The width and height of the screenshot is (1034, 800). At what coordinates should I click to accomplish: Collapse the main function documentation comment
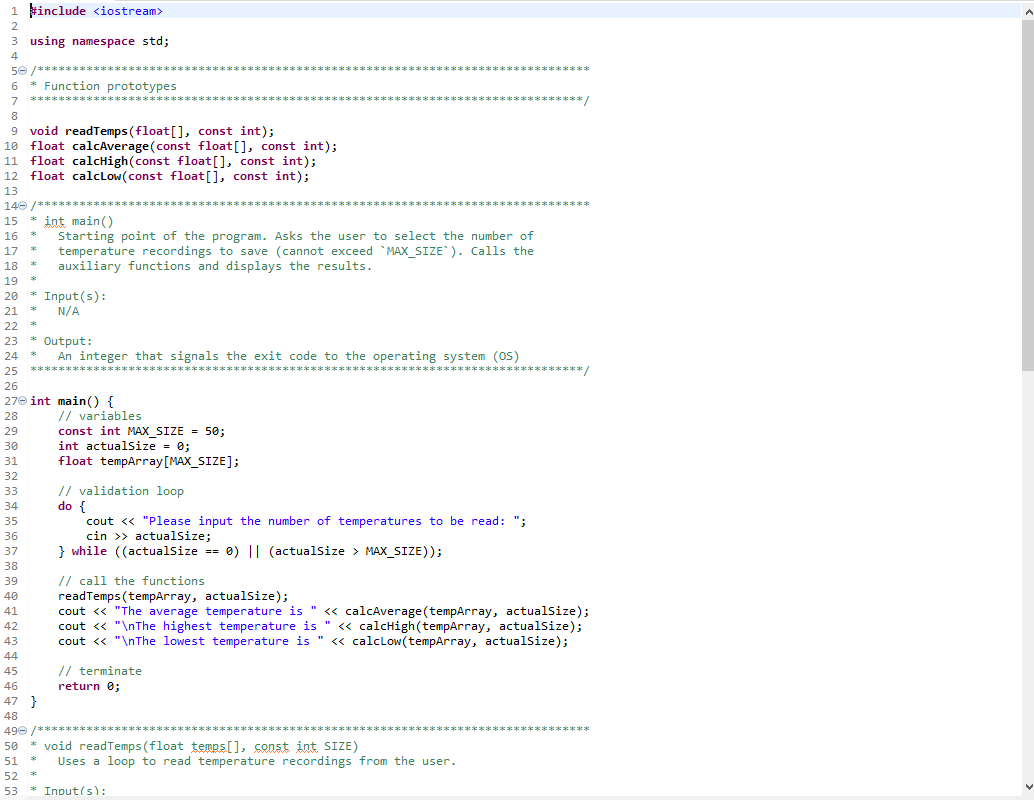pos(21,205)
